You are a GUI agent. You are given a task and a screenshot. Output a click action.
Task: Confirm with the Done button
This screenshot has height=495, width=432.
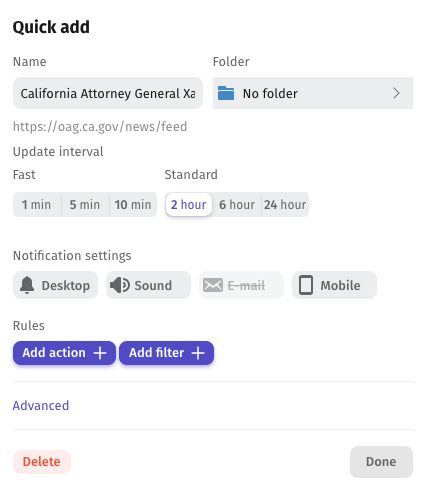381,462
